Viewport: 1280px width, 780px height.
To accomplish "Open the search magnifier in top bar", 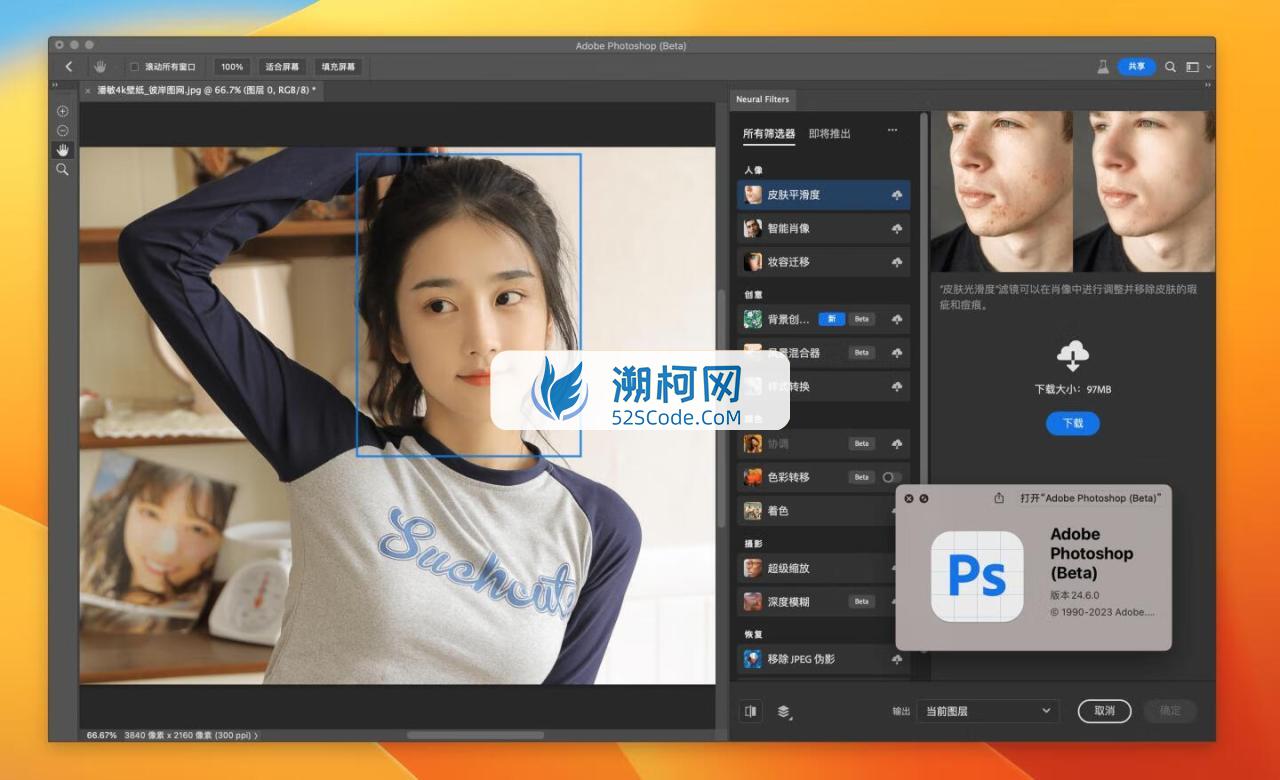I will click(x=1170, y=67).
